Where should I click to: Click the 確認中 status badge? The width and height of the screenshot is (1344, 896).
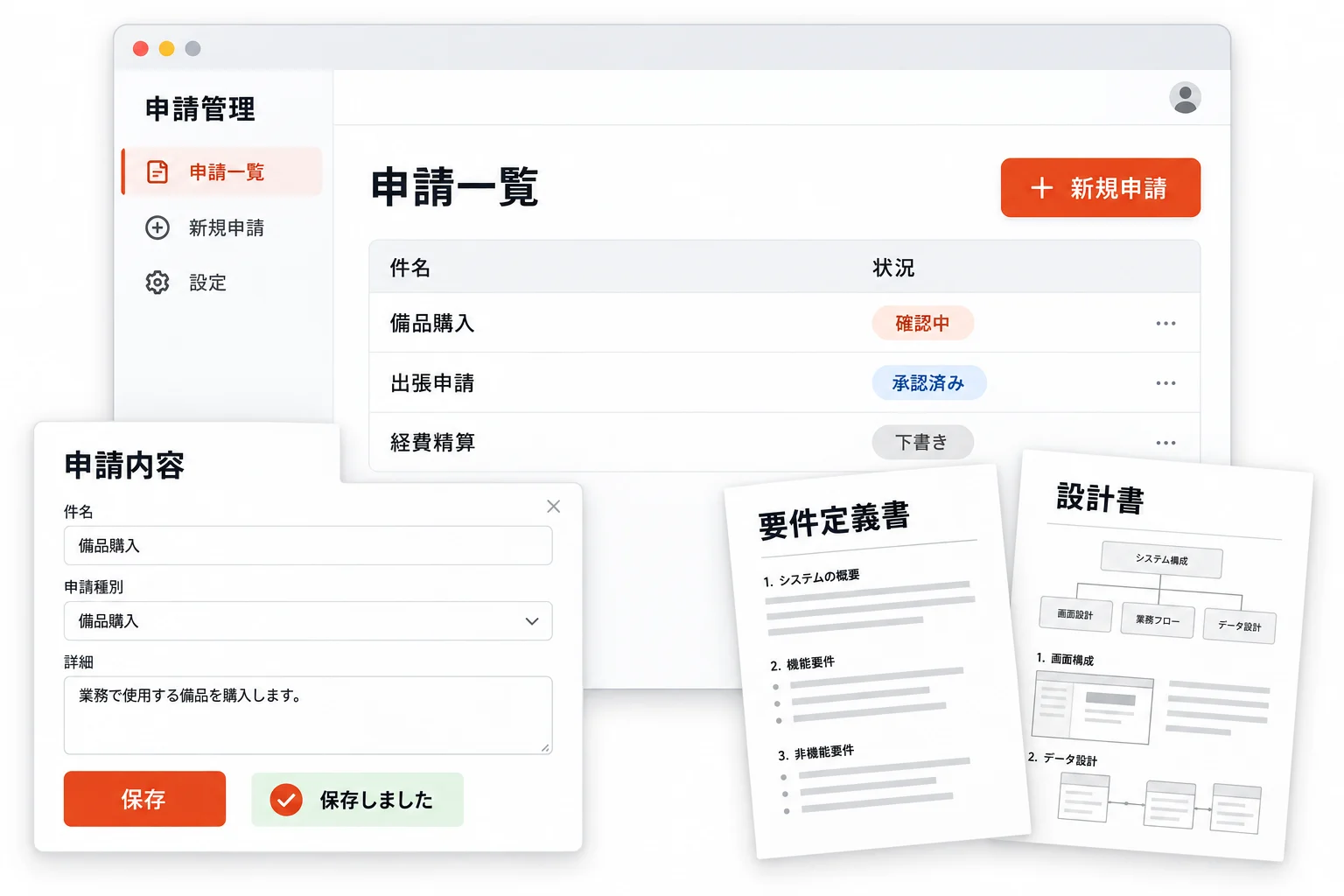pos(922,323)
